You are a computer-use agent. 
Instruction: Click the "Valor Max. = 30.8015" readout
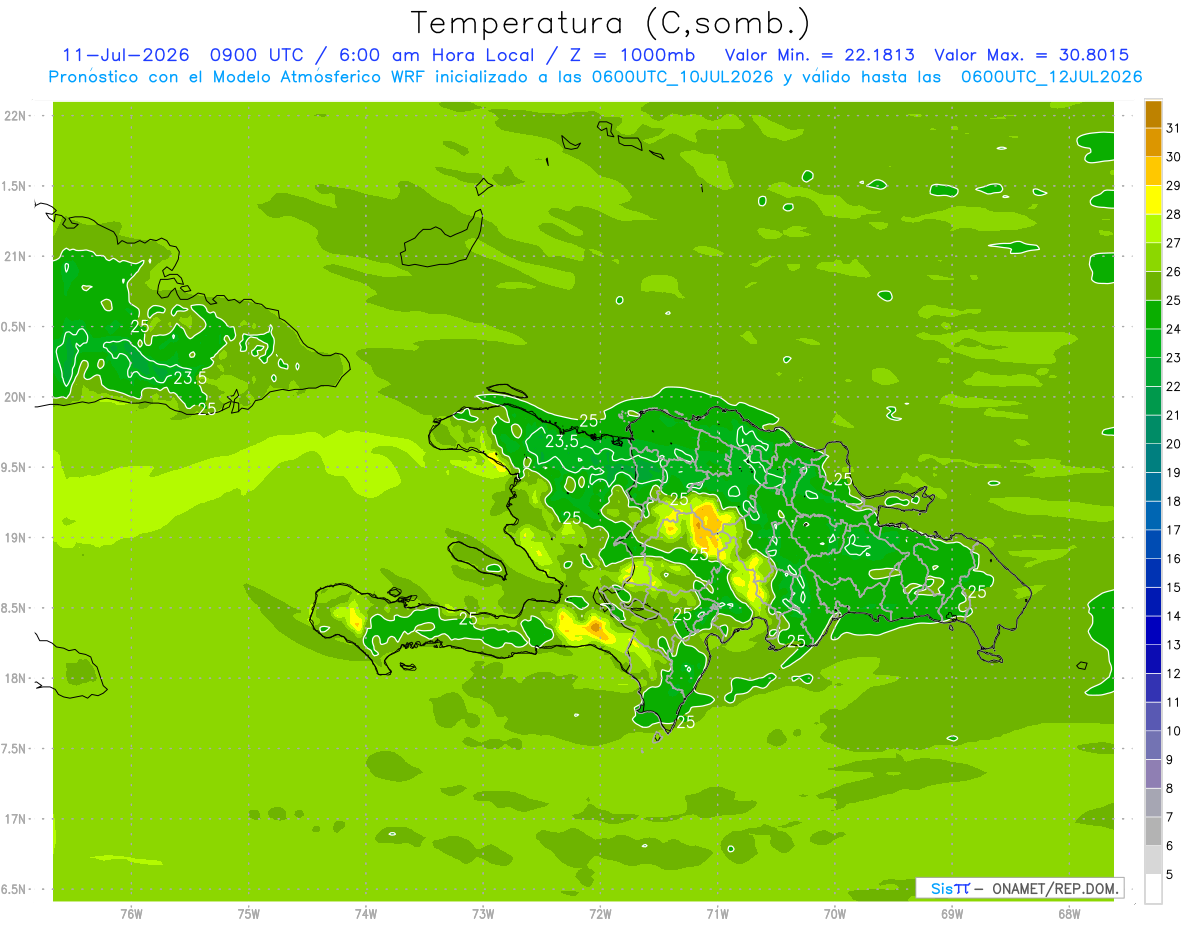pyautogui.click(x=1031, y=55)
